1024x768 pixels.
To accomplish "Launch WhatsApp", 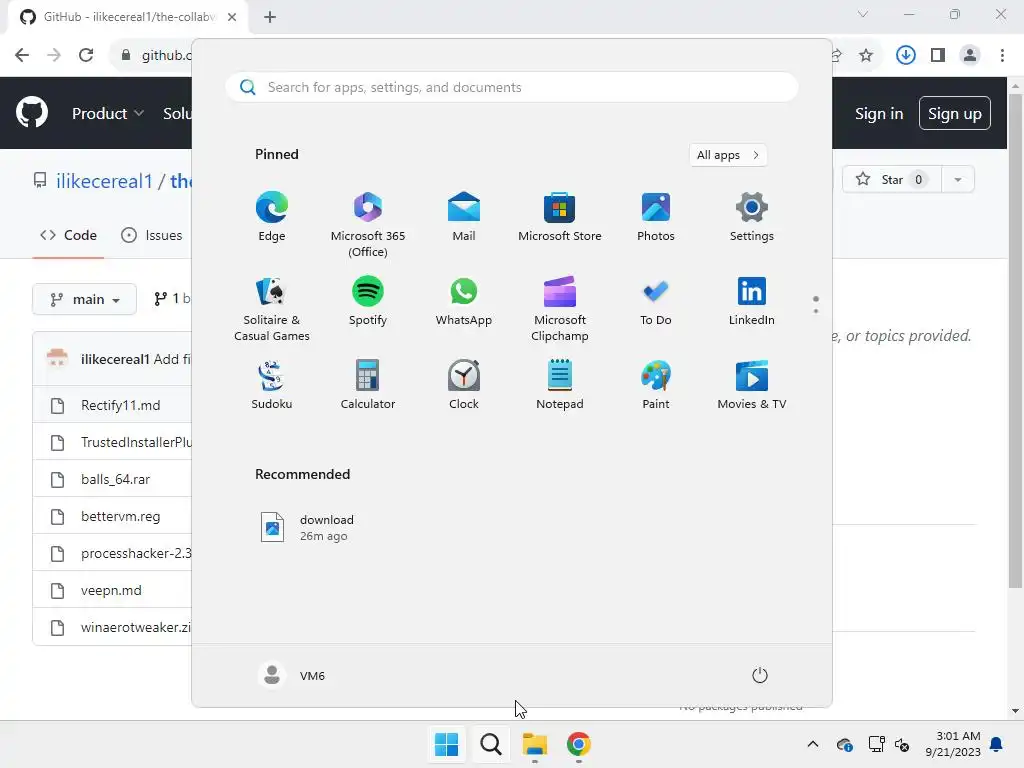I will 464,301.
